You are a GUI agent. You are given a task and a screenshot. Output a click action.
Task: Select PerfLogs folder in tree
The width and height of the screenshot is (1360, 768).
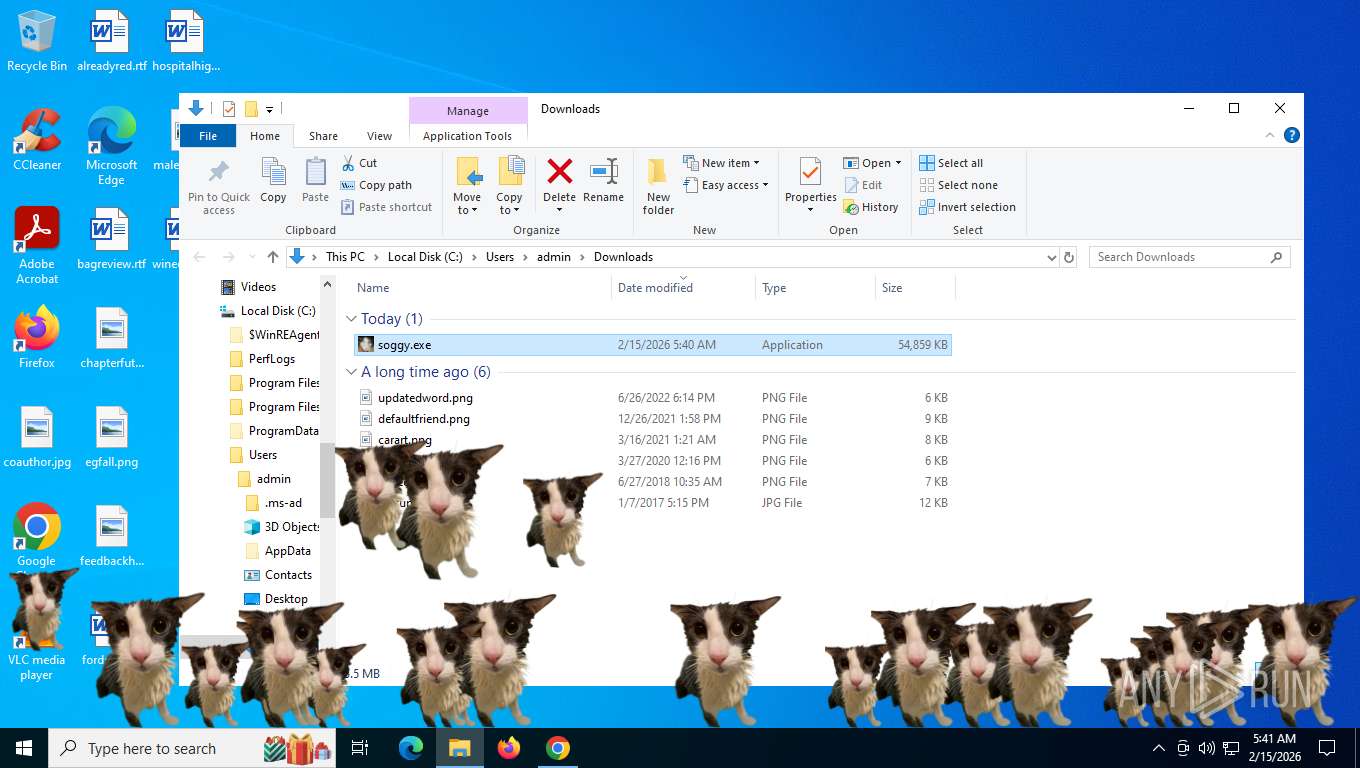point(271,359)
